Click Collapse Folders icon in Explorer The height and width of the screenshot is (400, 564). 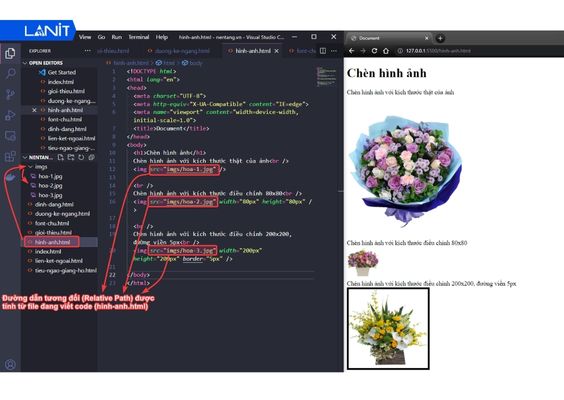coord(91,157)
